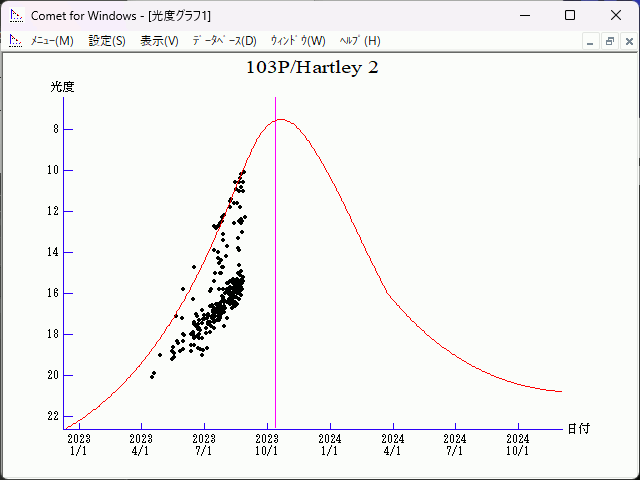Viewport: 640px width, 480px height.
Task: Open the ヘルプ(H) help menu
Action: [x=360, y=41]
